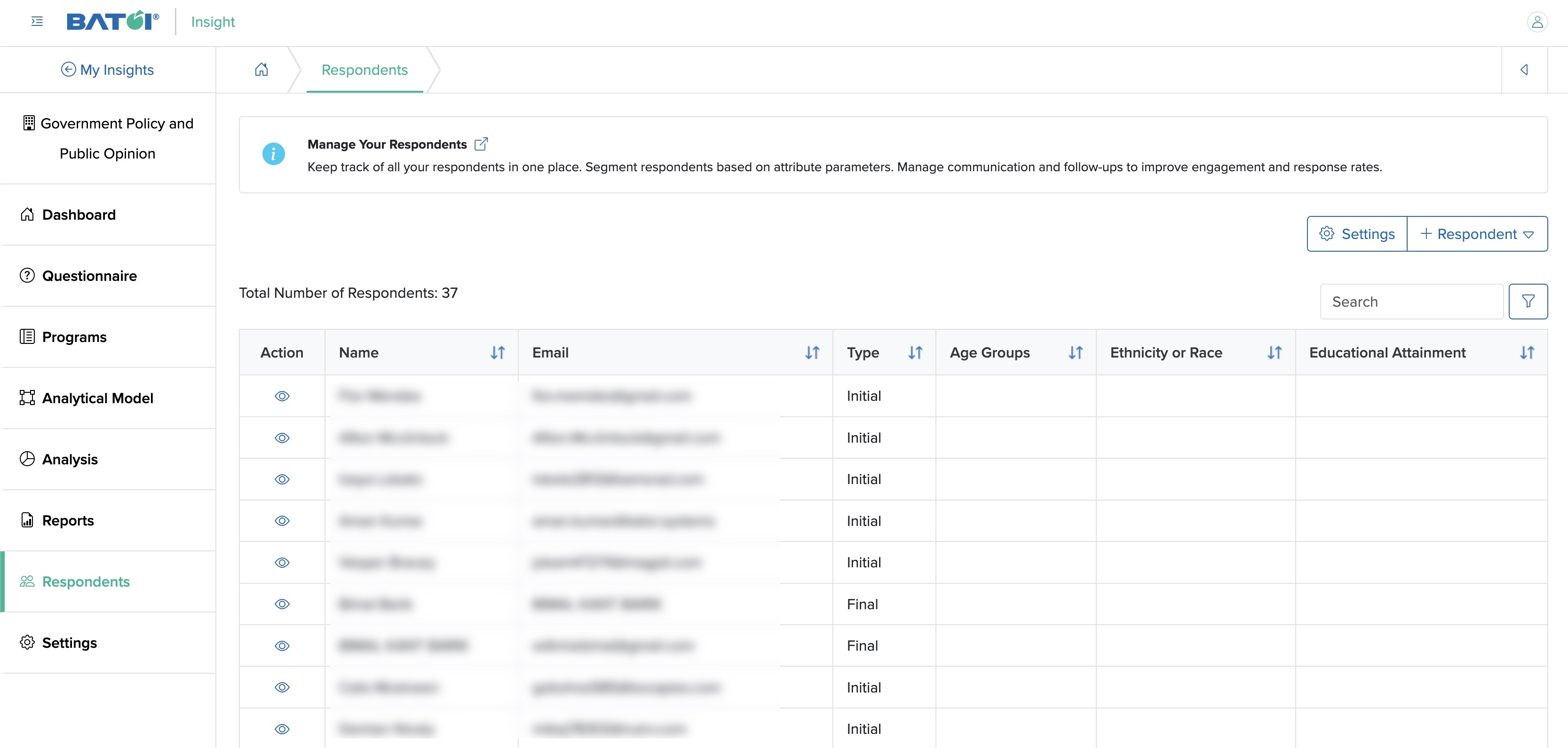Image resolution: width=1568 pixels, height=748 pixels.
Task: Sort the table by Name
Action: pos(498,352)
